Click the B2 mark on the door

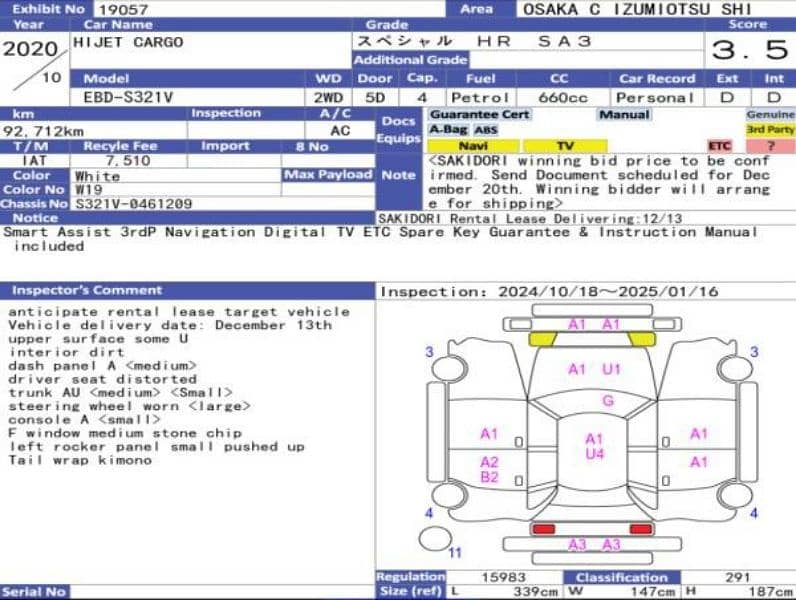coord(489,477)
